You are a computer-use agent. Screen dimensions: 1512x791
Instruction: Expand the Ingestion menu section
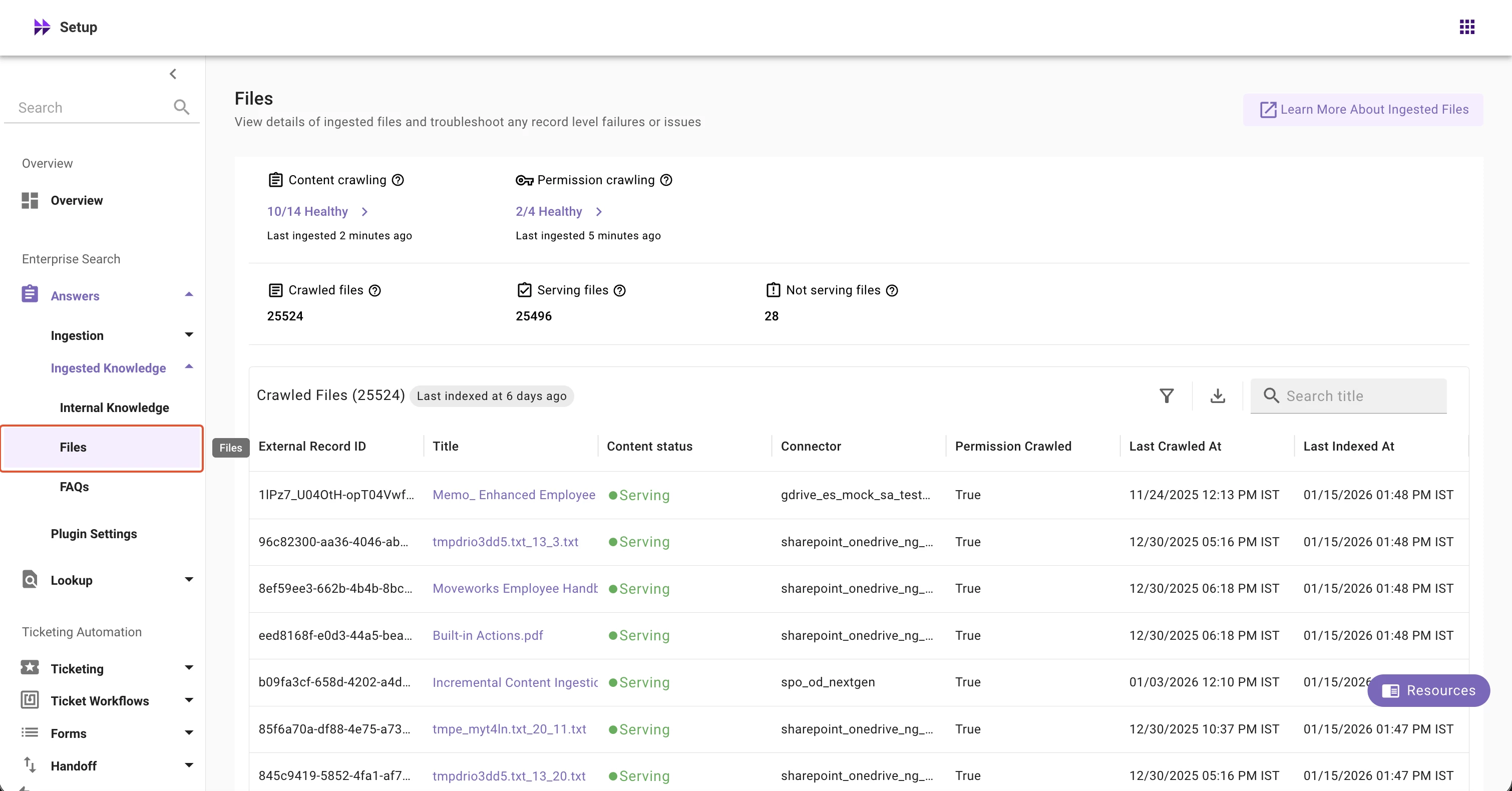(x=189, y=335)
